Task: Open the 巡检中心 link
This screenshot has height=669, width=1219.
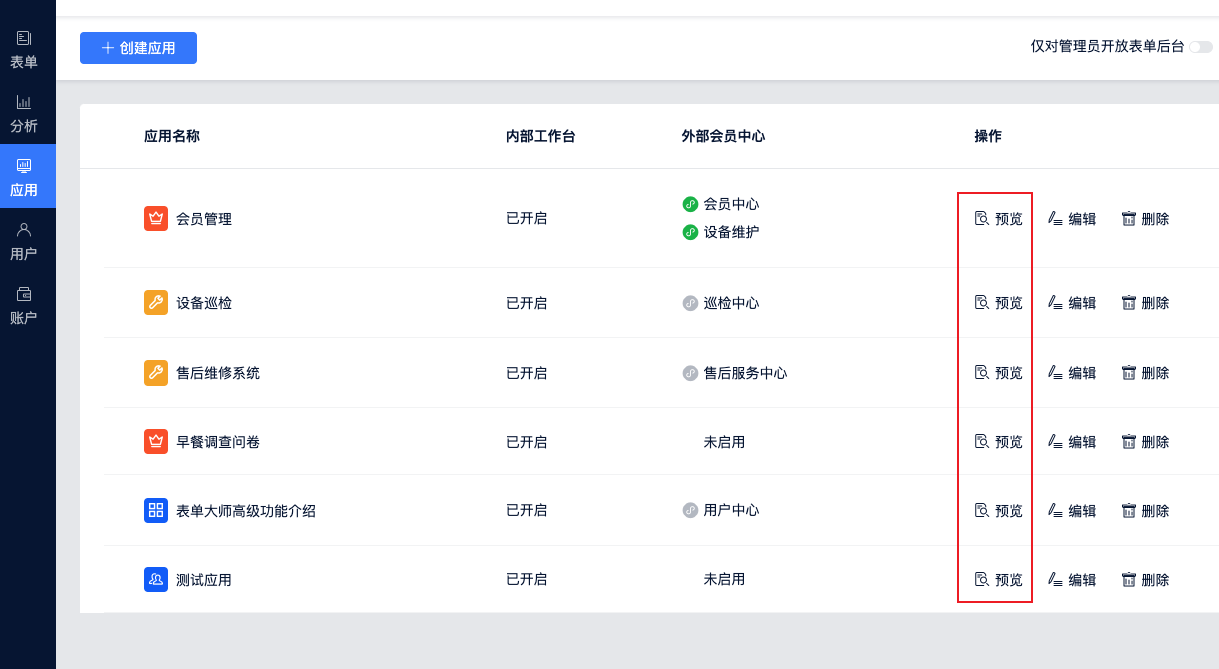Action: tap(730, 303)
